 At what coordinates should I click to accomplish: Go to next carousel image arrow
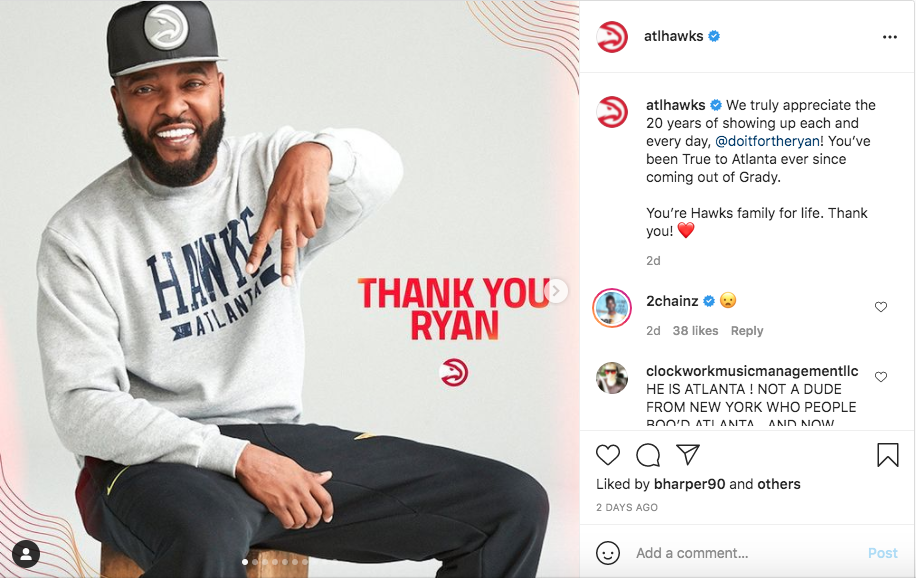click(x=557, y=290)
